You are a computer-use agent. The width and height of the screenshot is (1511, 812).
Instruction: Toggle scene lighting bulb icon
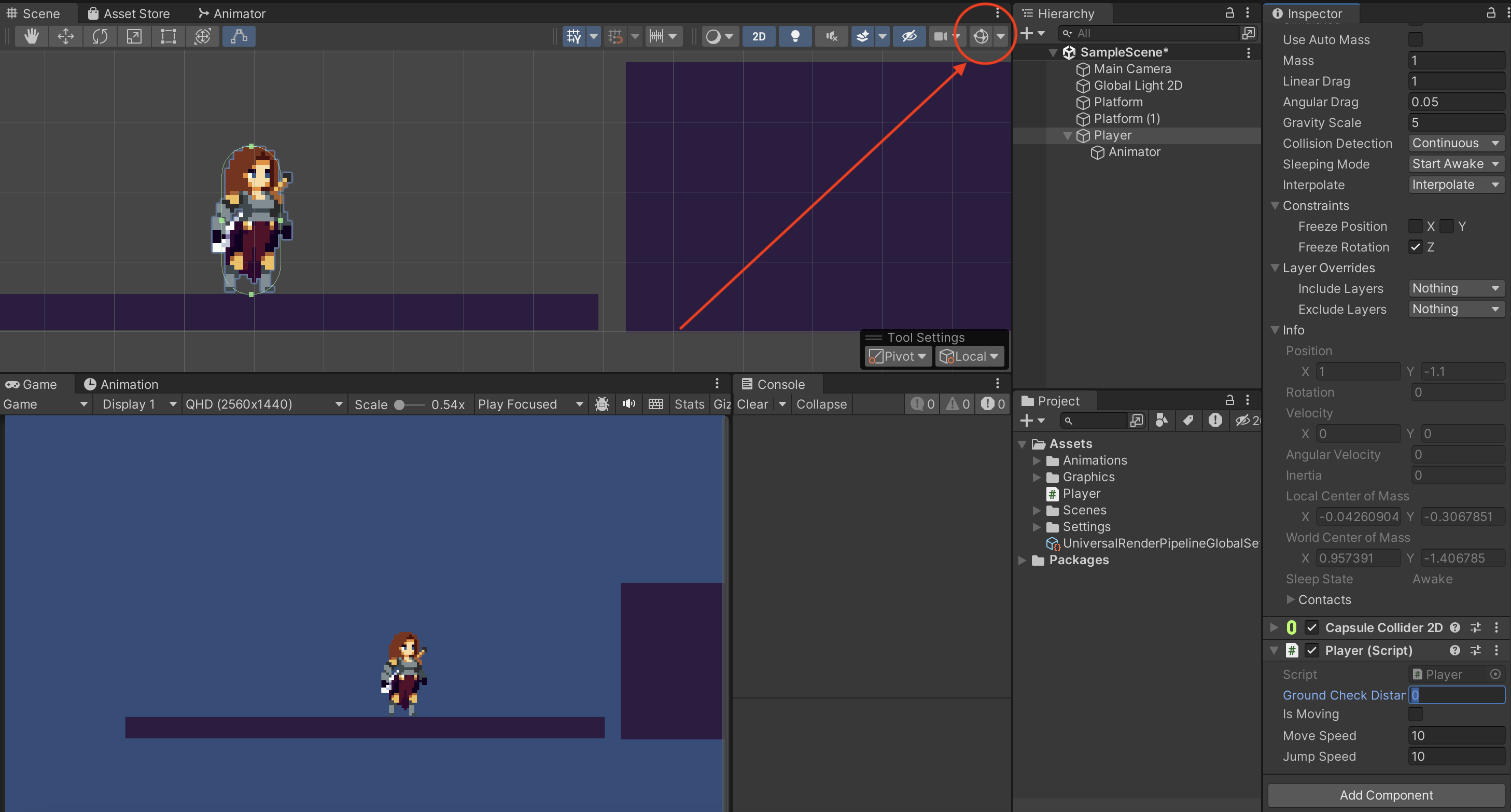[x=795, y=36]
